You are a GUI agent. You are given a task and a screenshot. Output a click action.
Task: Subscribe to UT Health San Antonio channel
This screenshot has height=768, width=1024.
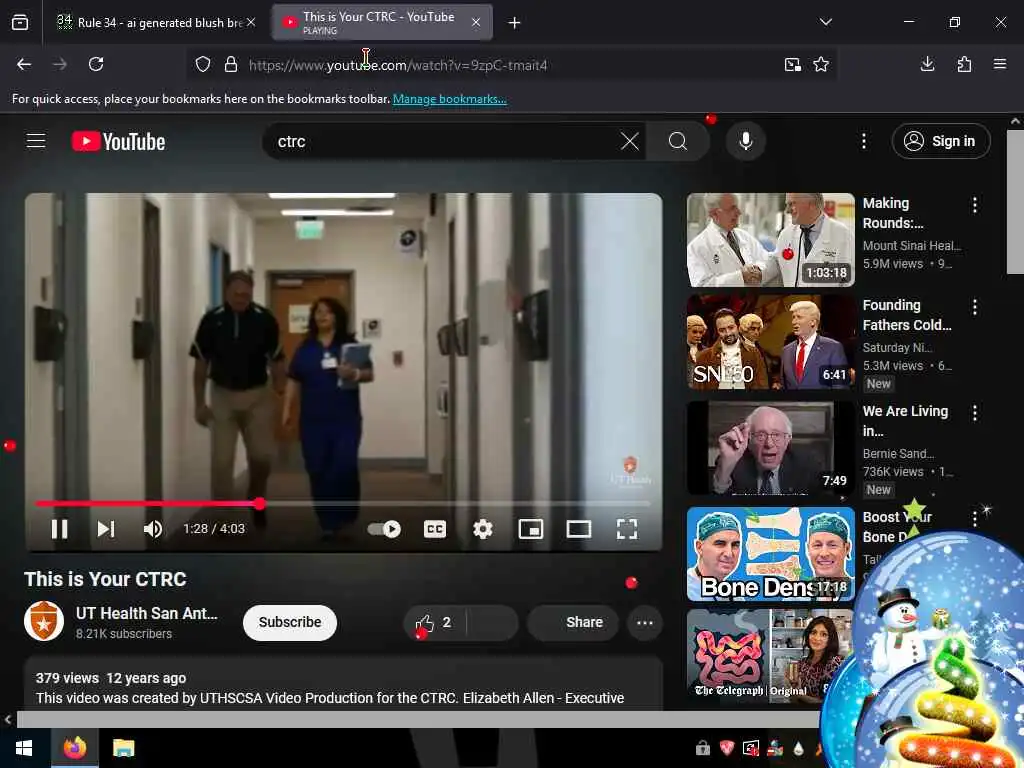[290, 622]
